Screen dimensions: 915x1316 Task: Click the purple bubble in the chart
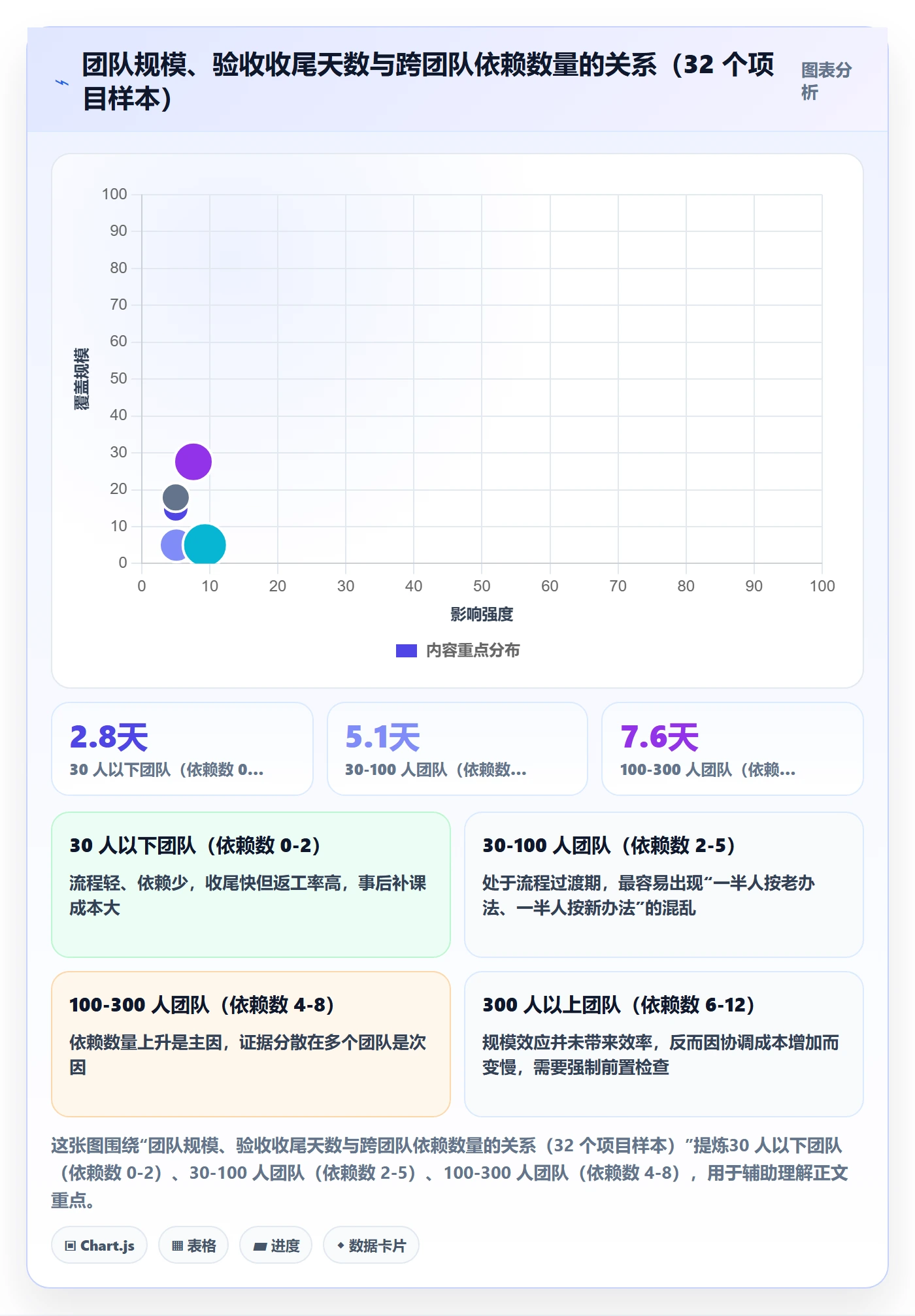tap(193, 461)
